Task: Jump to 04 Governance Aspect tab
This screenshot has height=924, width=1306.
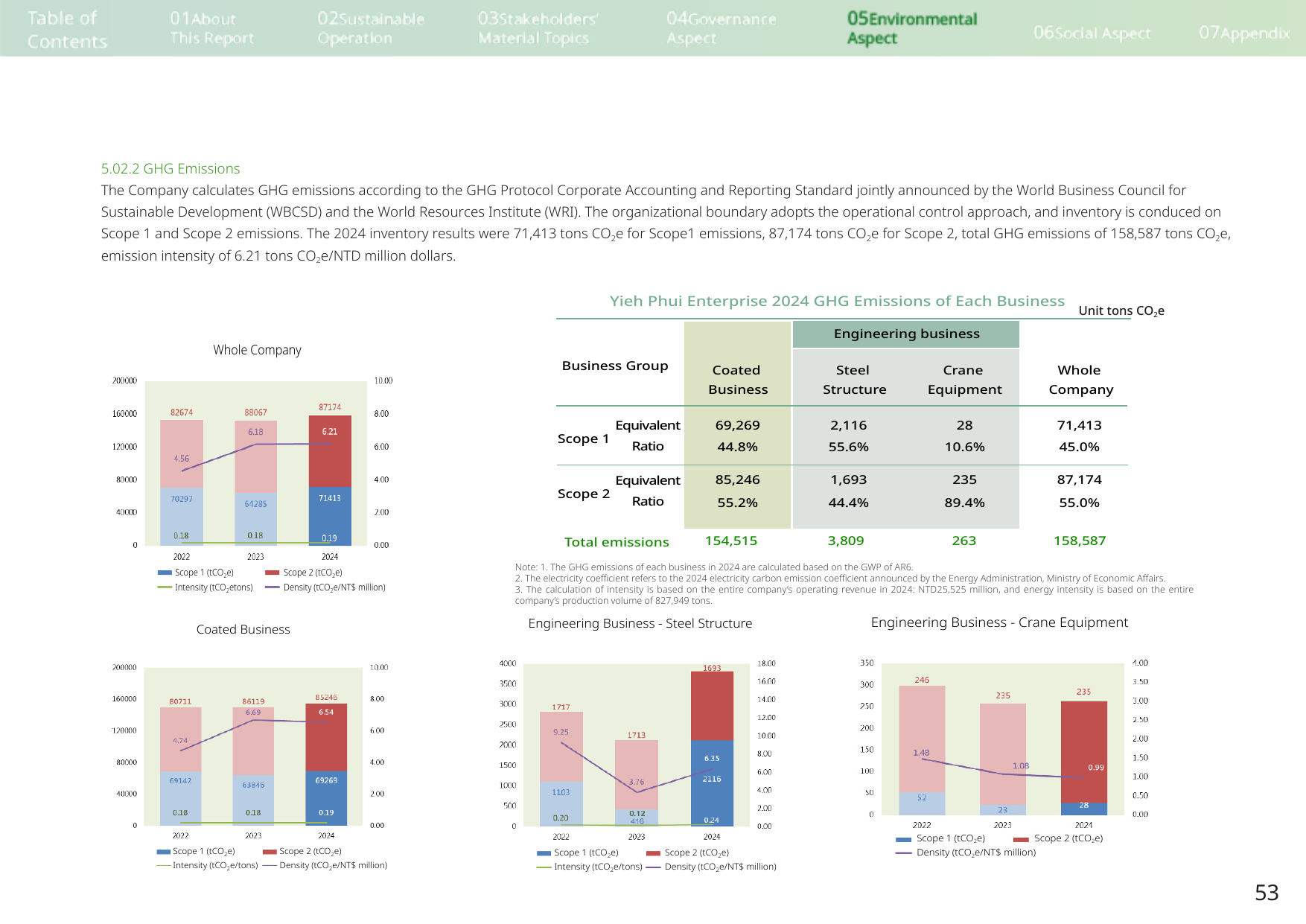Action: pyautogui.click(x=721, y=28)
